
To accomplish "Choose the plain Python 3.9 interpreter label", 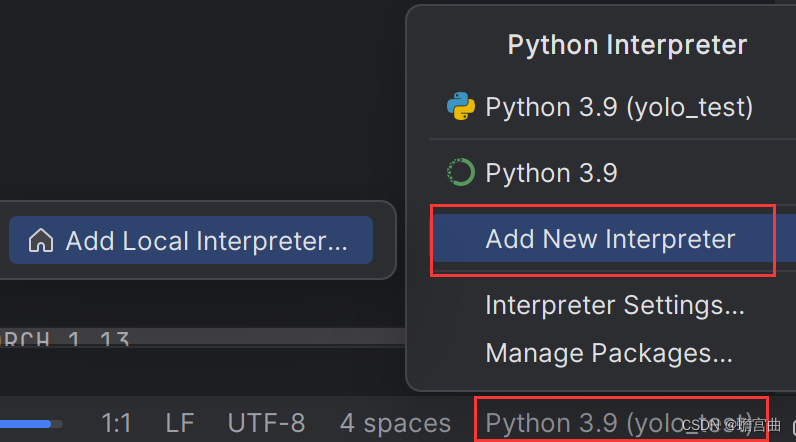I will point(551,173).
